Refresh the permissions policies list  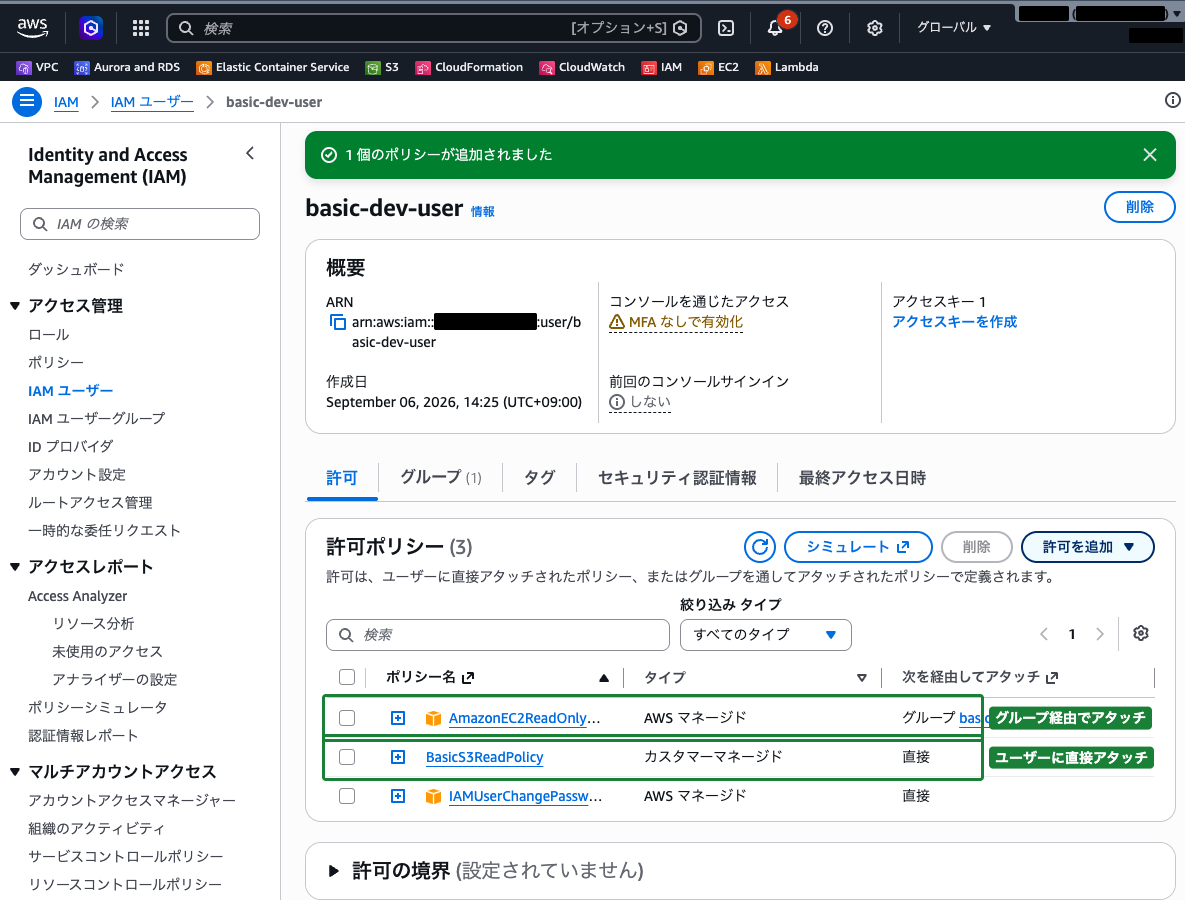[x=760, y=547]
